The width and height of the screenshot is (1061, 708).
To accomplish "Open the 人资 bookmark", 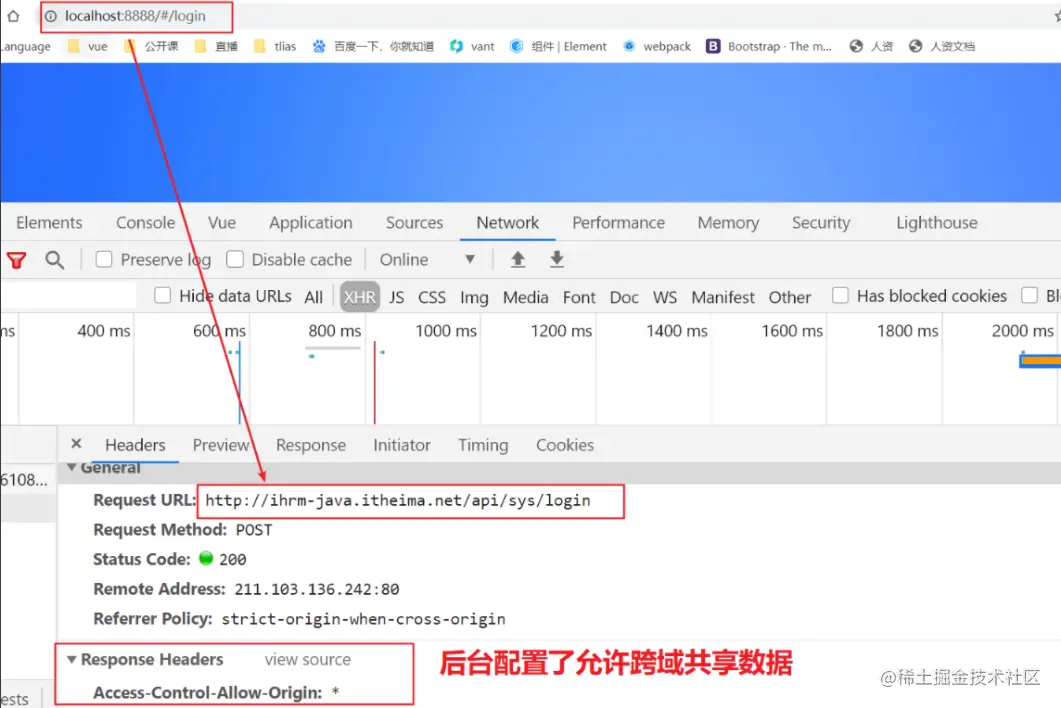I will point(872,46).
